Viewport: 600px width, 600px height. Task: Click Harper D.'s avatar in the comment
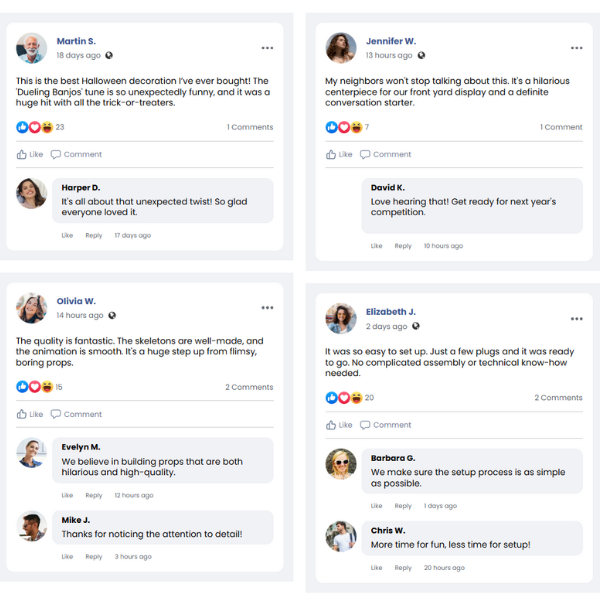[32, 193]
